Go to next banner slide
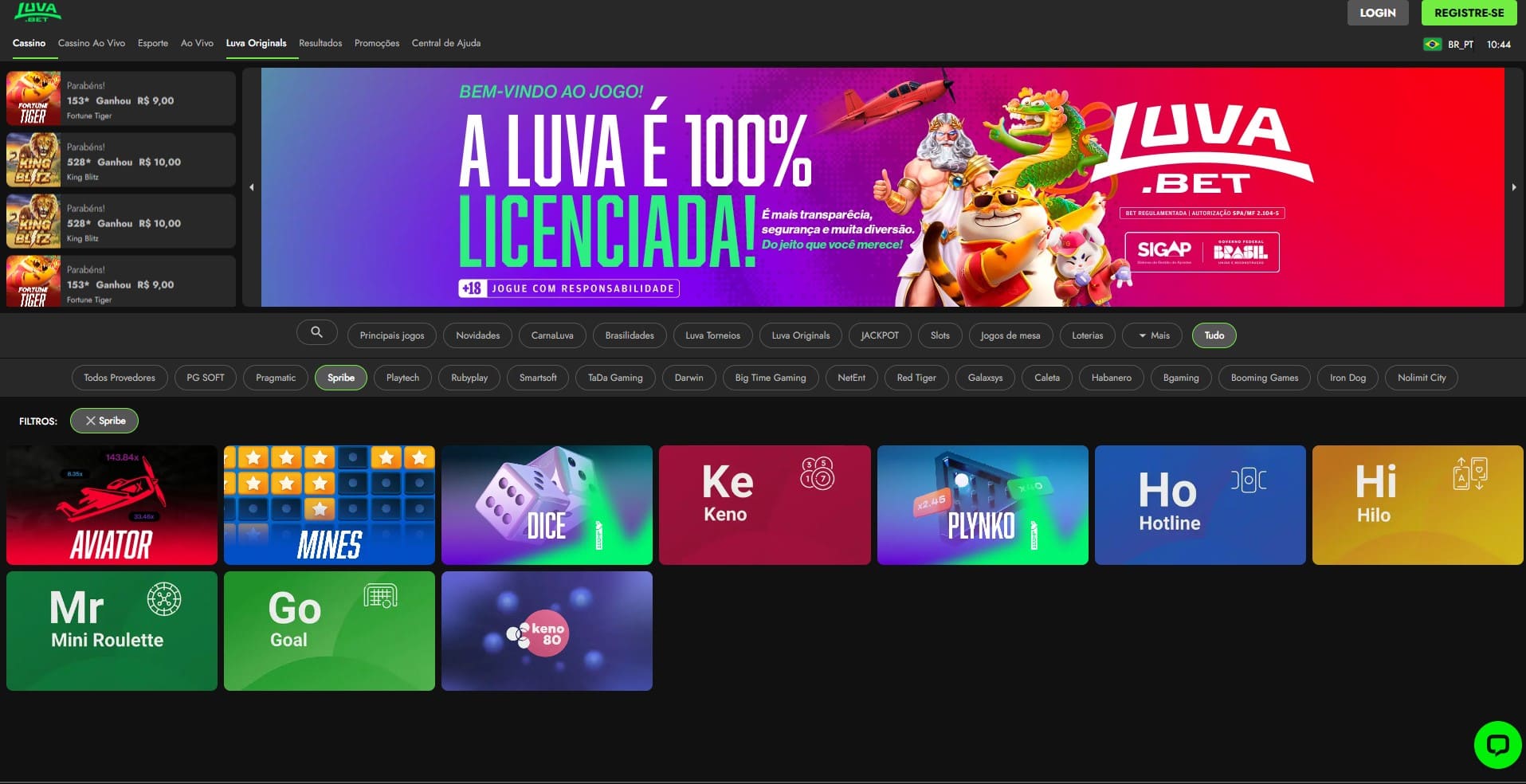Screen dimensions: 1526x784 [x=1514, y=187]
